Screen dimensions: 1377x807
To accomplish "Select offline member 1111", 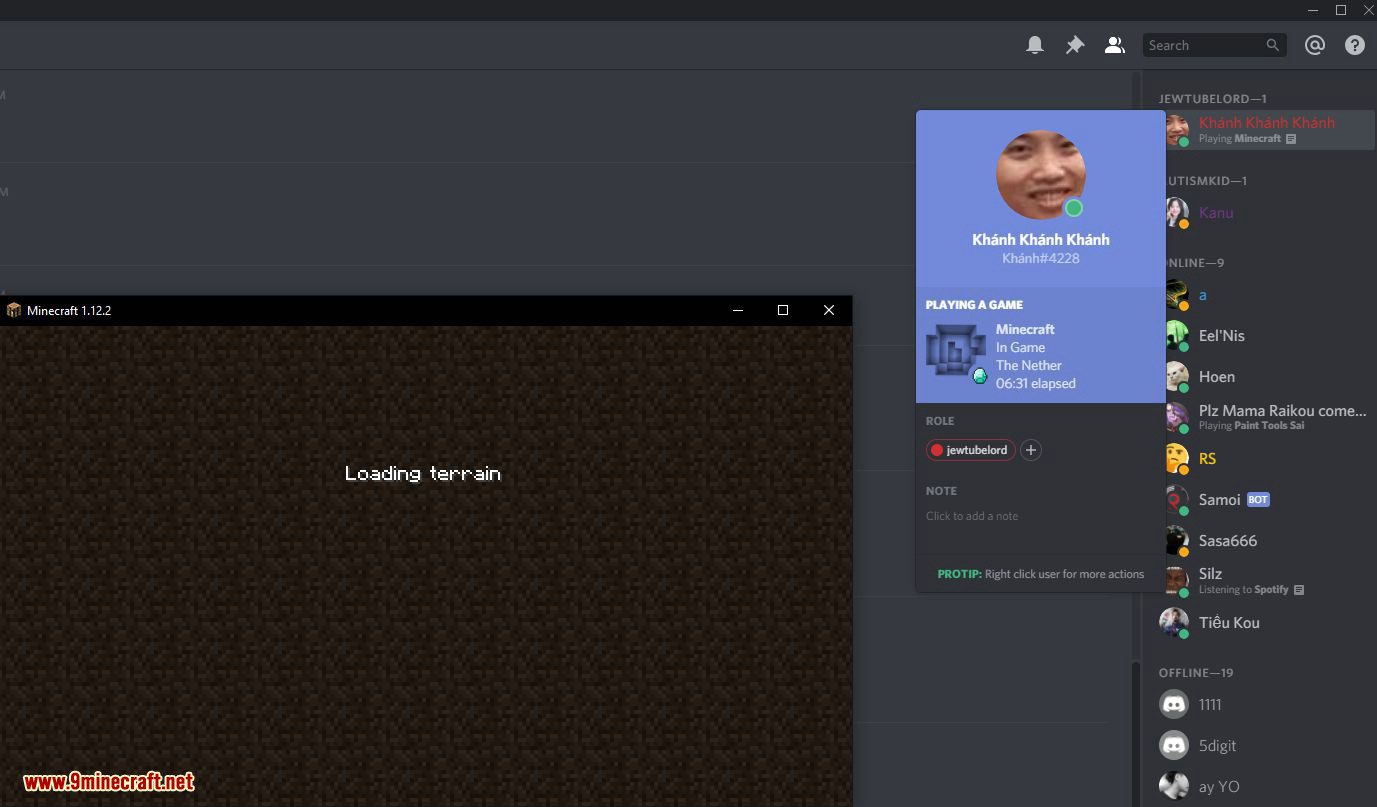I will (x=1265, y=704).
